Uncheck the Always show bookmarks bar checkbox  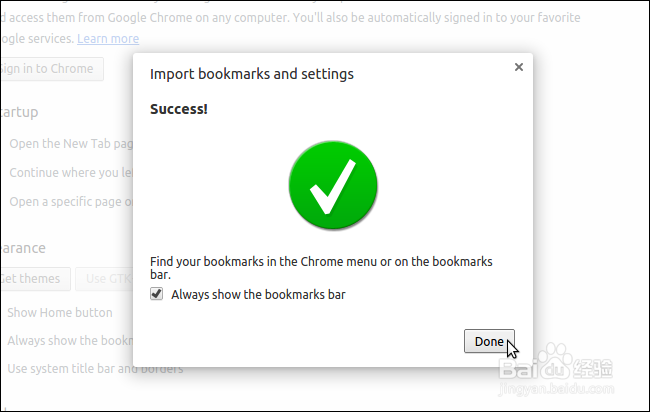coord(156,294)
